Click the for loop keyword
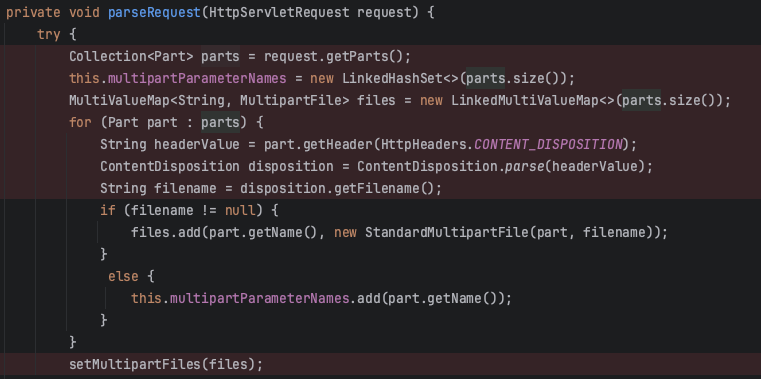Image resolution: width=761 pixels, height=379 pixels. [80, 122]
